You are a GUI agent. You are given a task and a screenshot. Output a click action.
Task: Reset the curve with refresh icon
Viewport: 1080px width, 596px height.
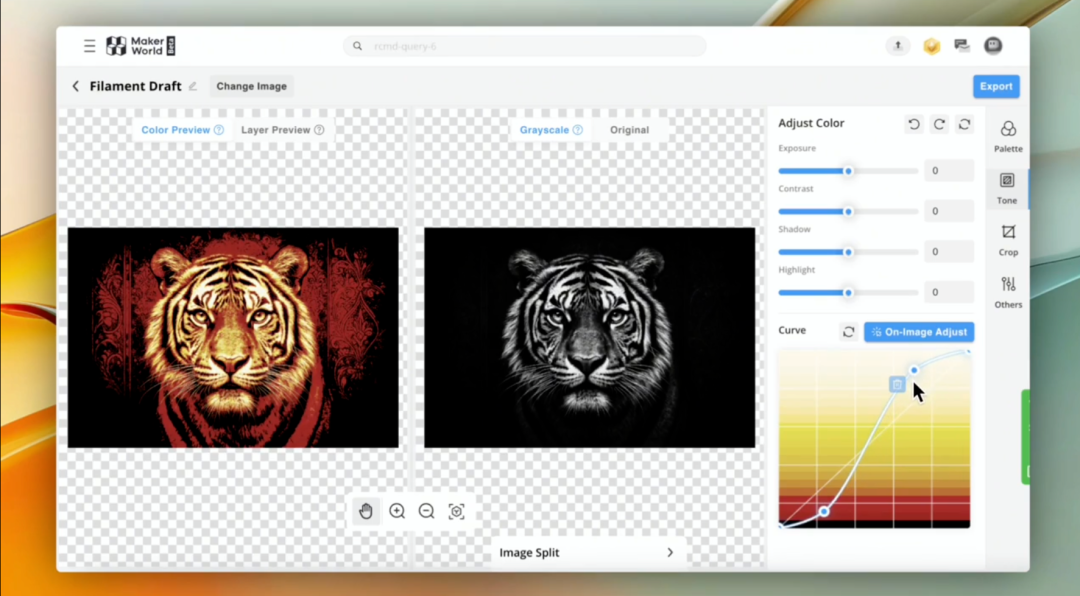pyautogui.click(x=848, y=332)
